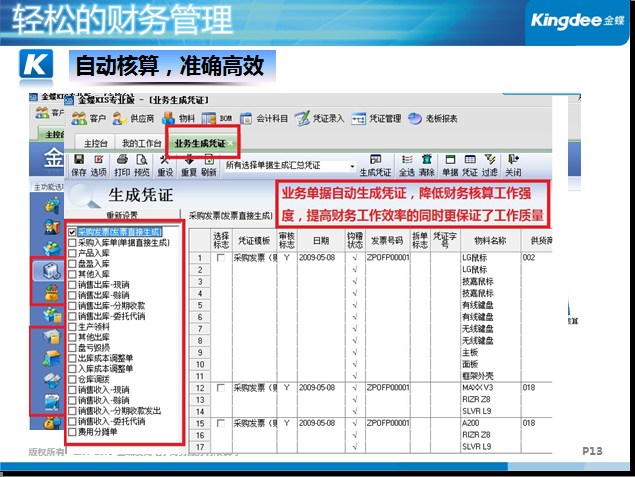The height and width of the screenshot is (477, 635).
Task: Check the 盘盈入库 checkbox
Action: click(72, 264)
